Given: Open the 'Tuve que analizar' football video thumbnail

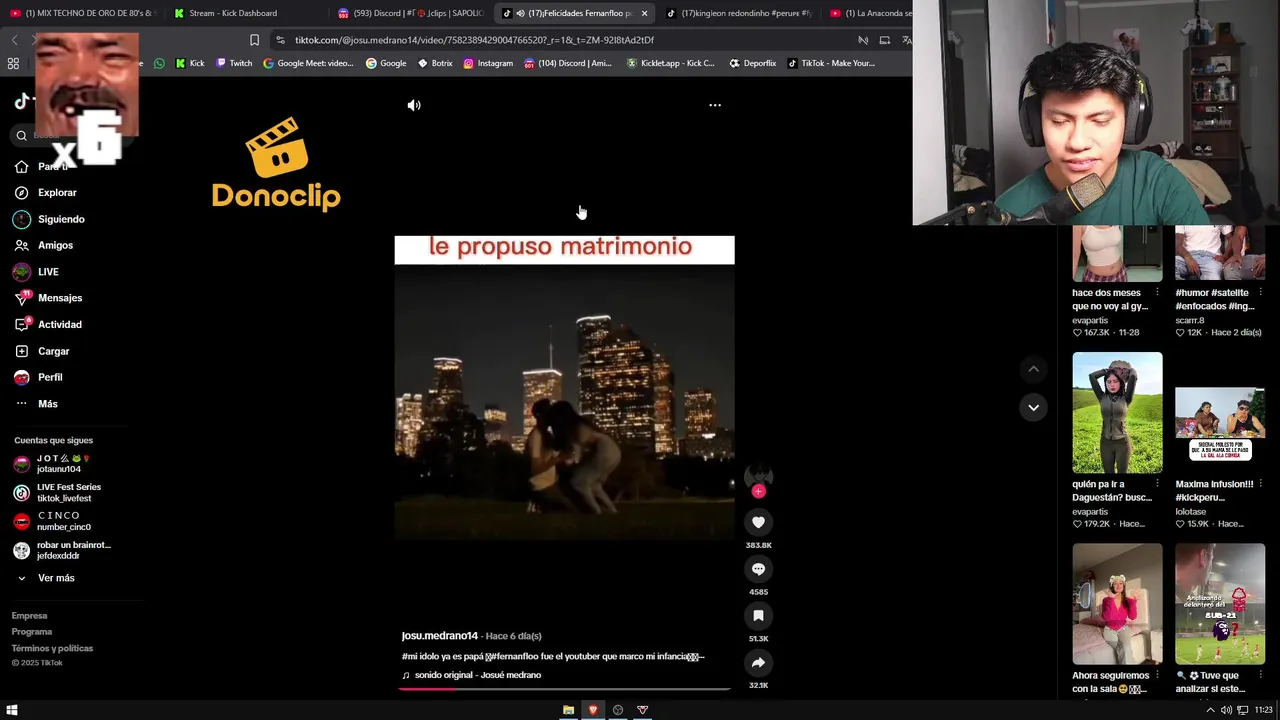Looking at the screenshot, I should click(1220, 604).
